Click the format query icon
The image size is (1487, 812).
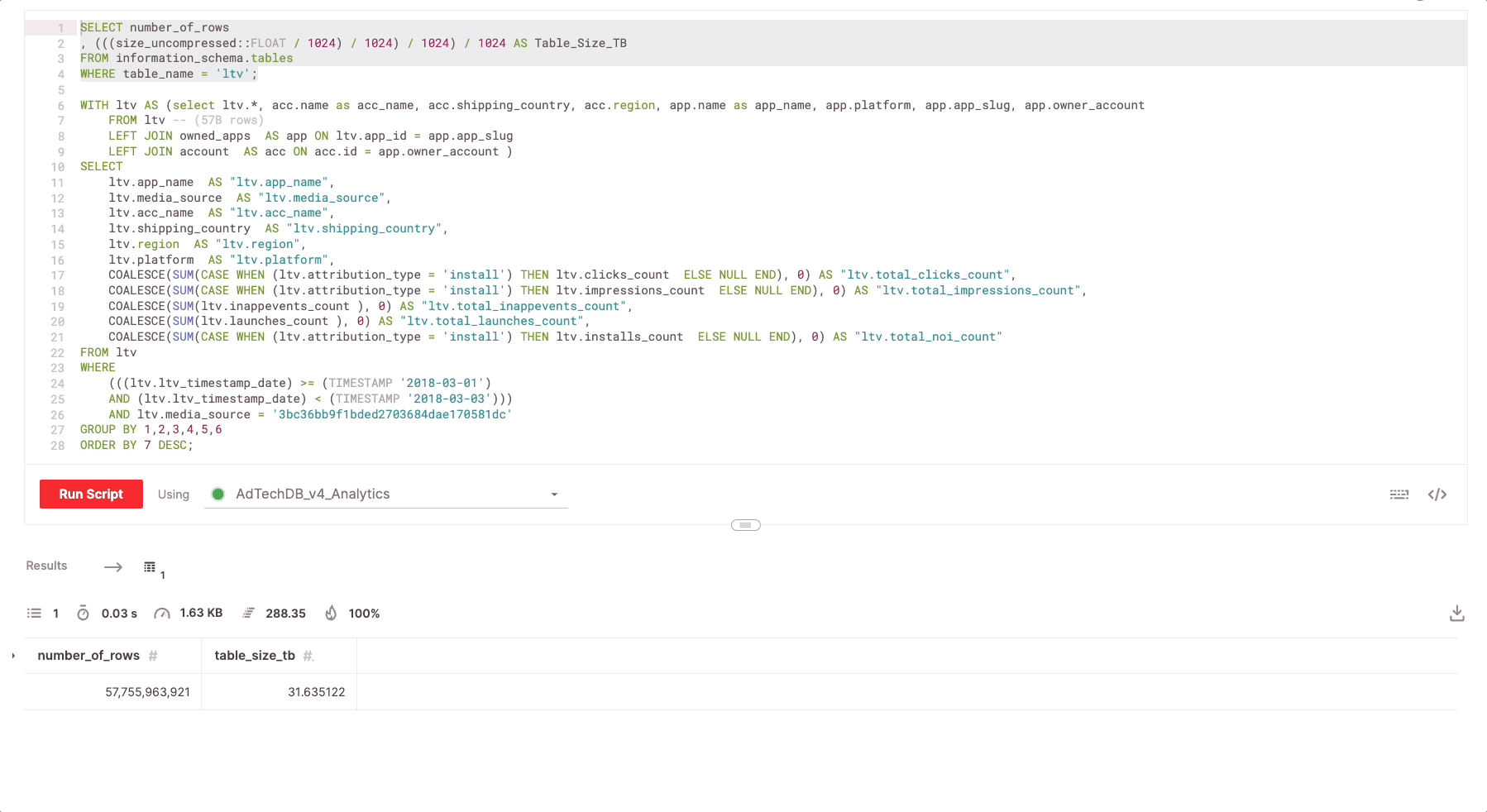(x=1399, y=494)
